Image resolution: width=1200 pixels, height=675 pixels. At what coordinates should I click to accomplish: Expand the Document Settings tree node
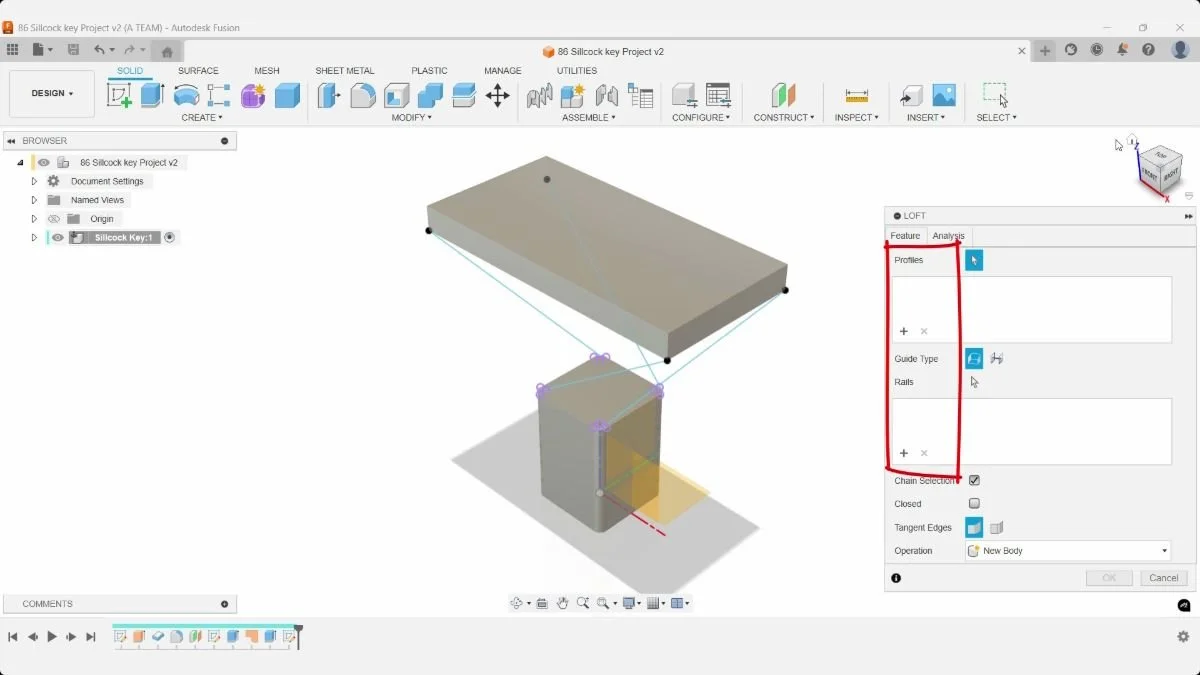click(x=34, y=181)
